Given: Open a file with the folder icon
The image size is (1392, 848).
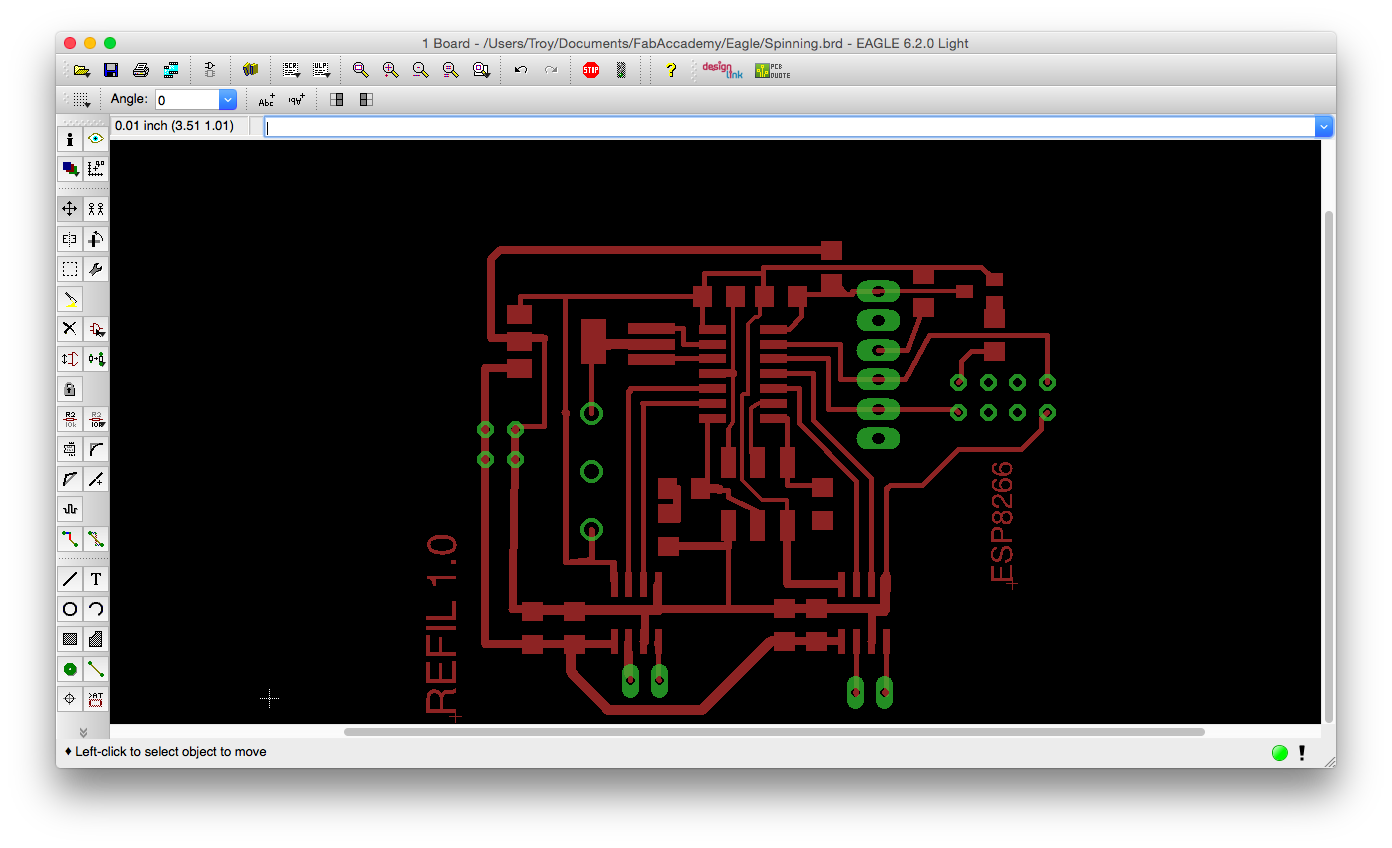Looking at the screenshot, I should click(82, 70).
